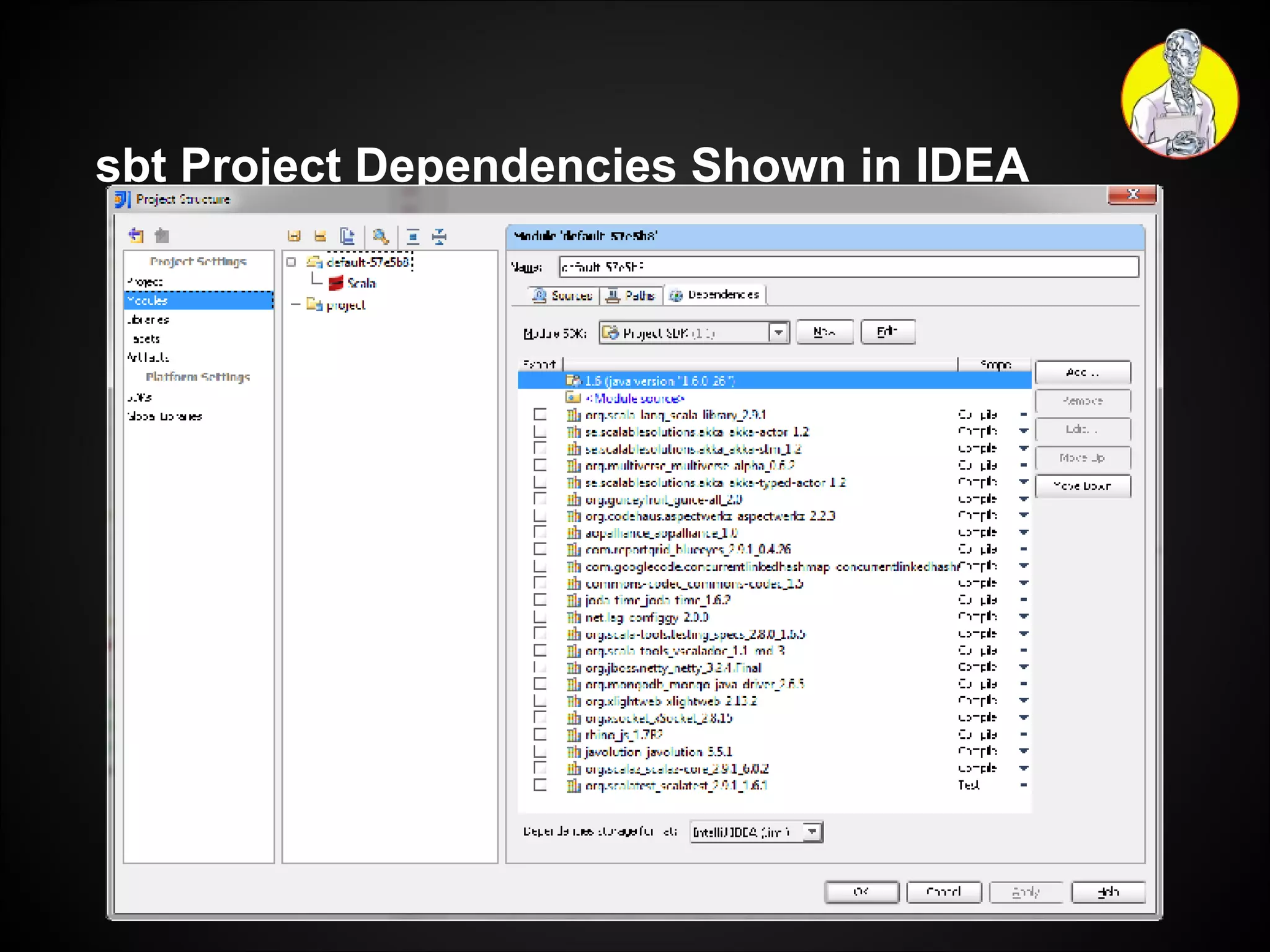1270x952 pixels.
Task: Click the IntelliJ logo in the title bar
Action: pyautogui.click(x=123, y=200)
